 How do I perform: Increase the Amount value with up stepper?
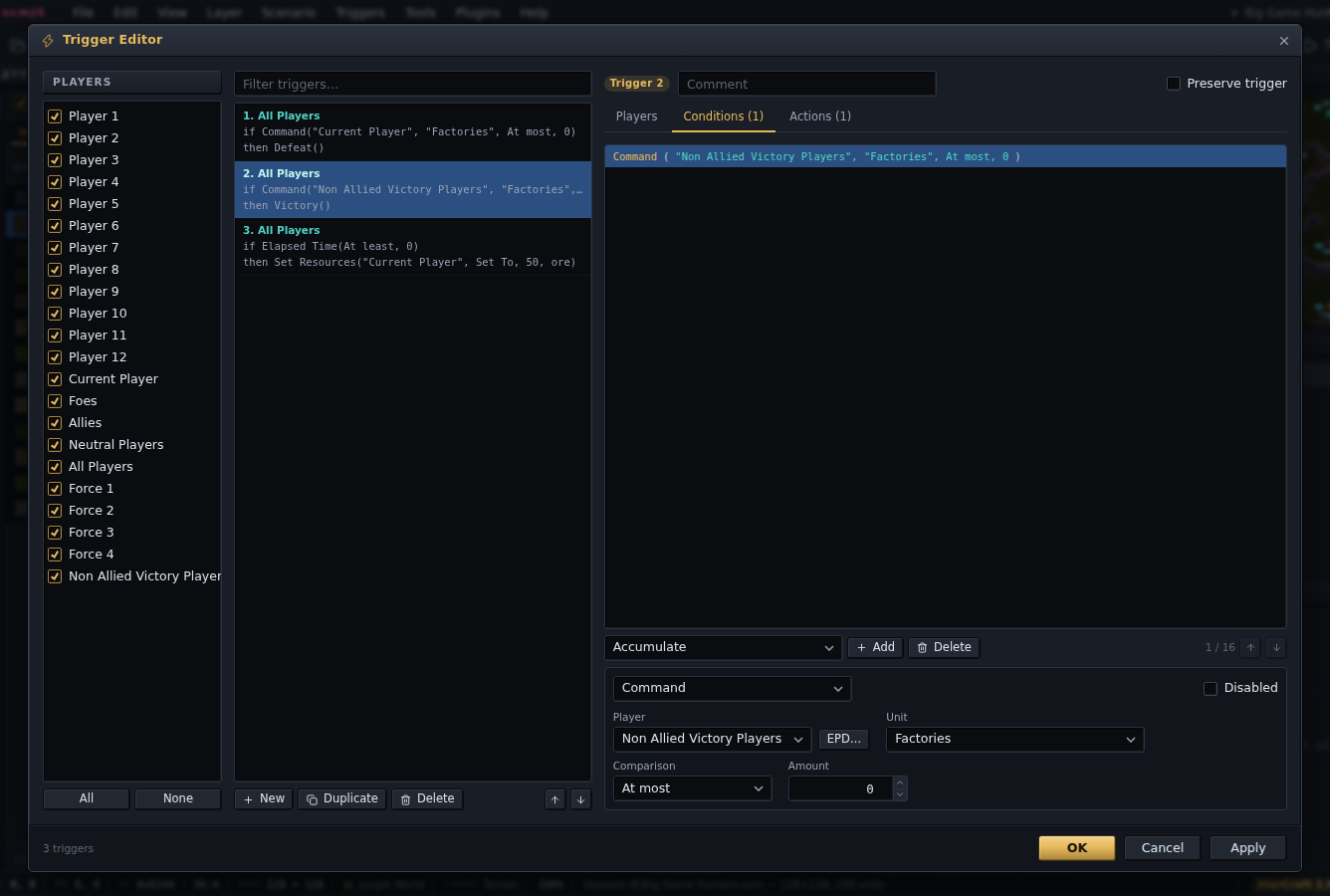pyautogui.click(x=900, y=783)
